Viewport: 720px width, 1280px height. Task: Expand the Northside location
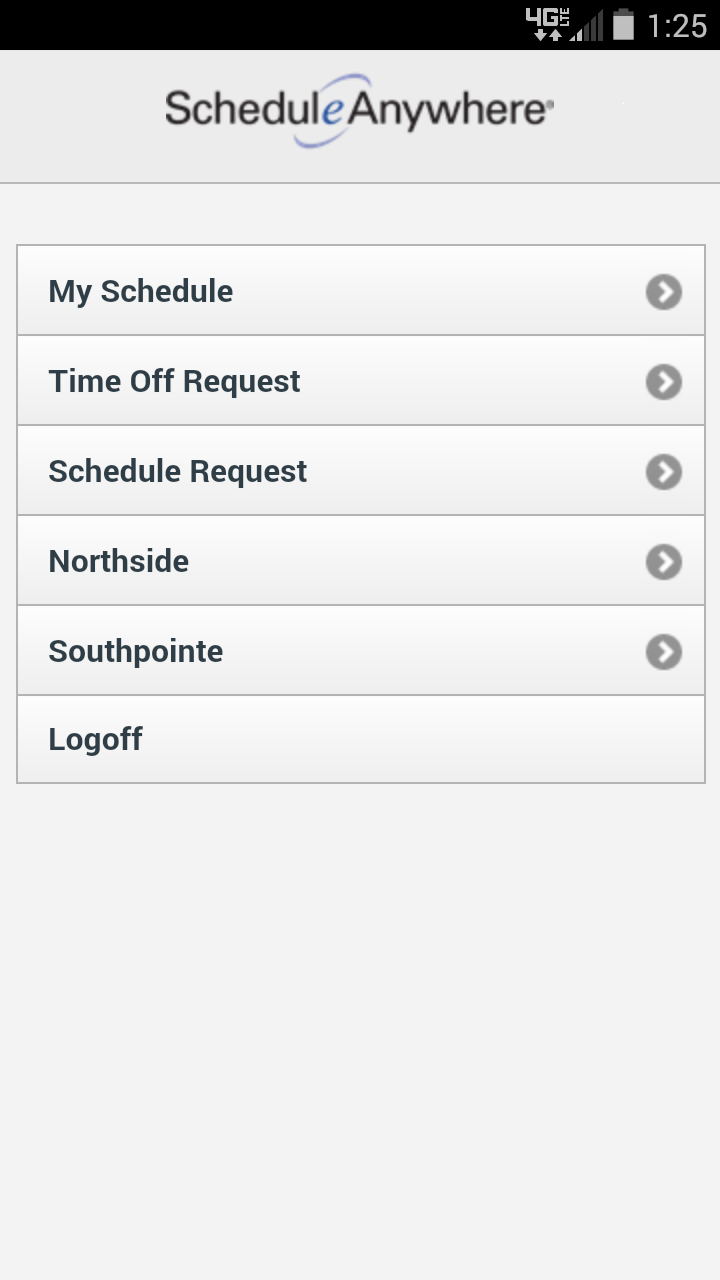(119, 561)
